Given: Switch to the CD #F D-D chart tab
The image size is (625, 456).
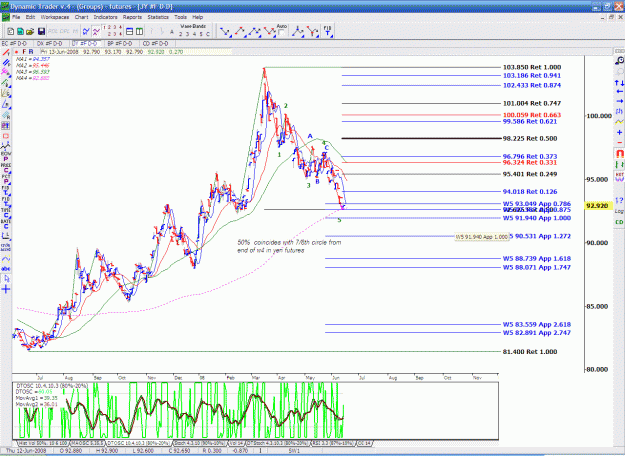Looking at the screenshot, I should pos(155,43).
